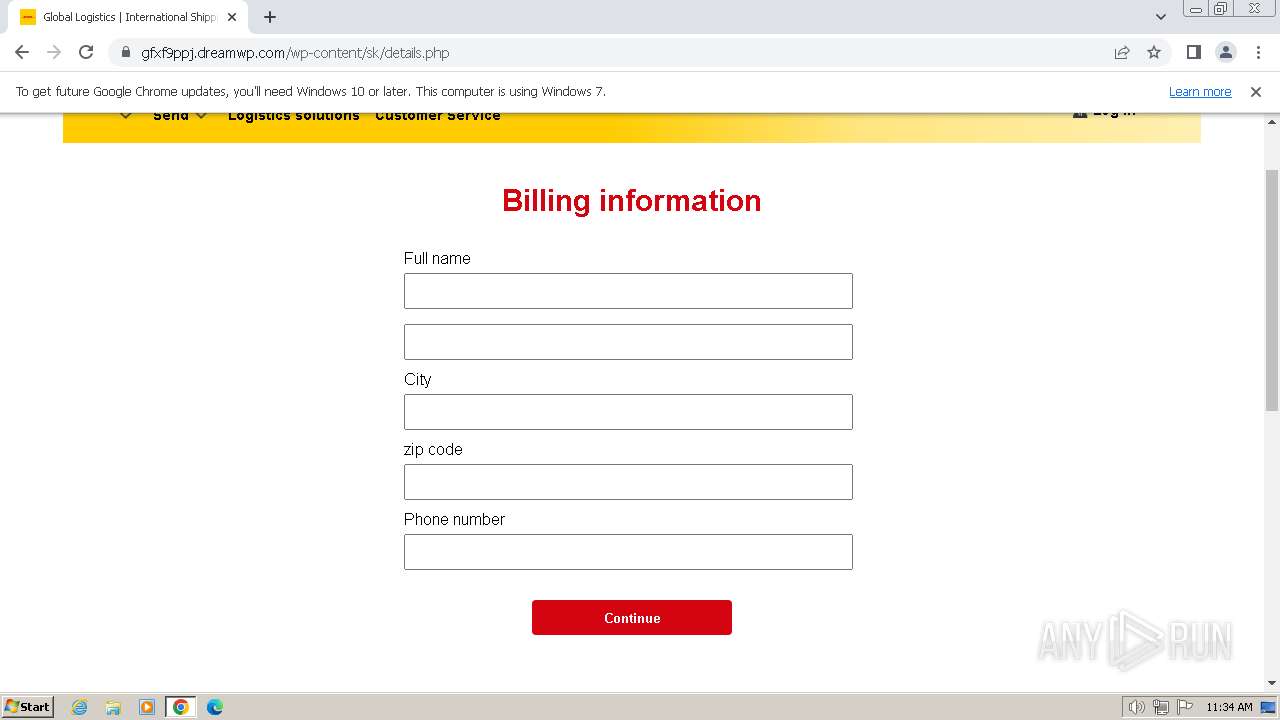Expand the Send menu

pos(180,116)
